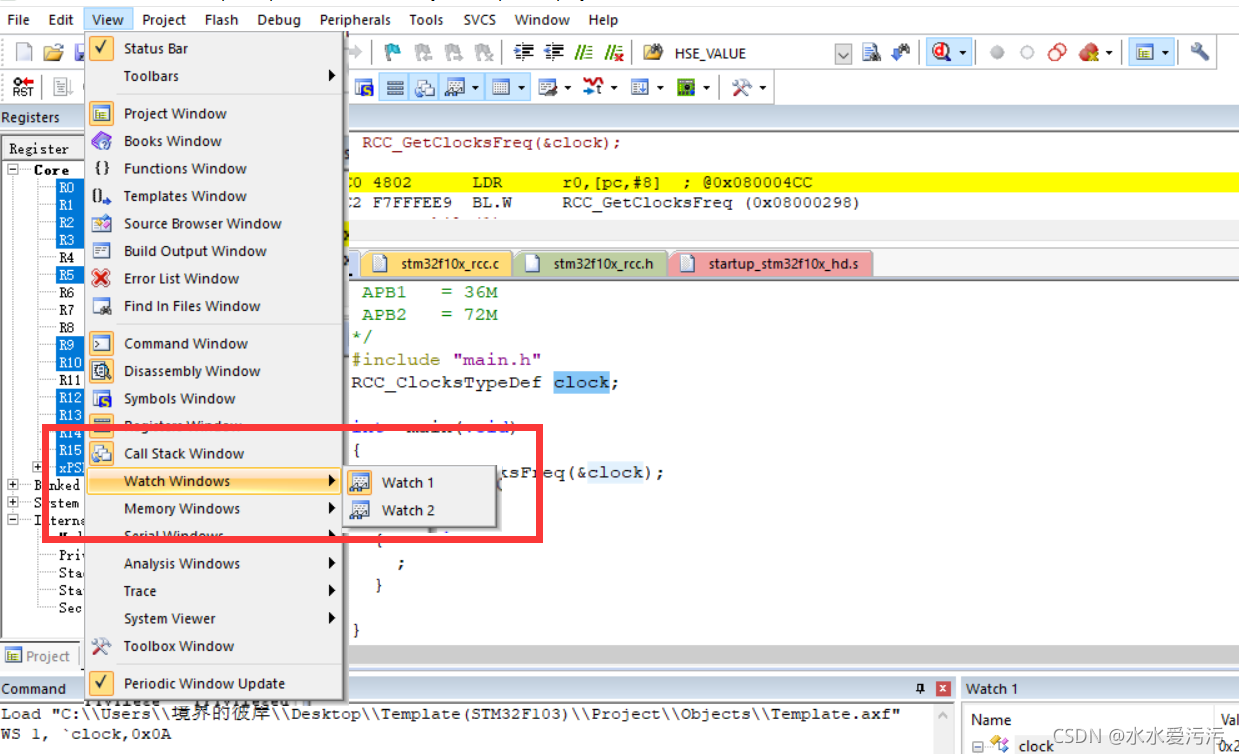The image size is (1239, 754).
Task: Disable all breakpoints with red rings icon
Action: [1057, 53]
